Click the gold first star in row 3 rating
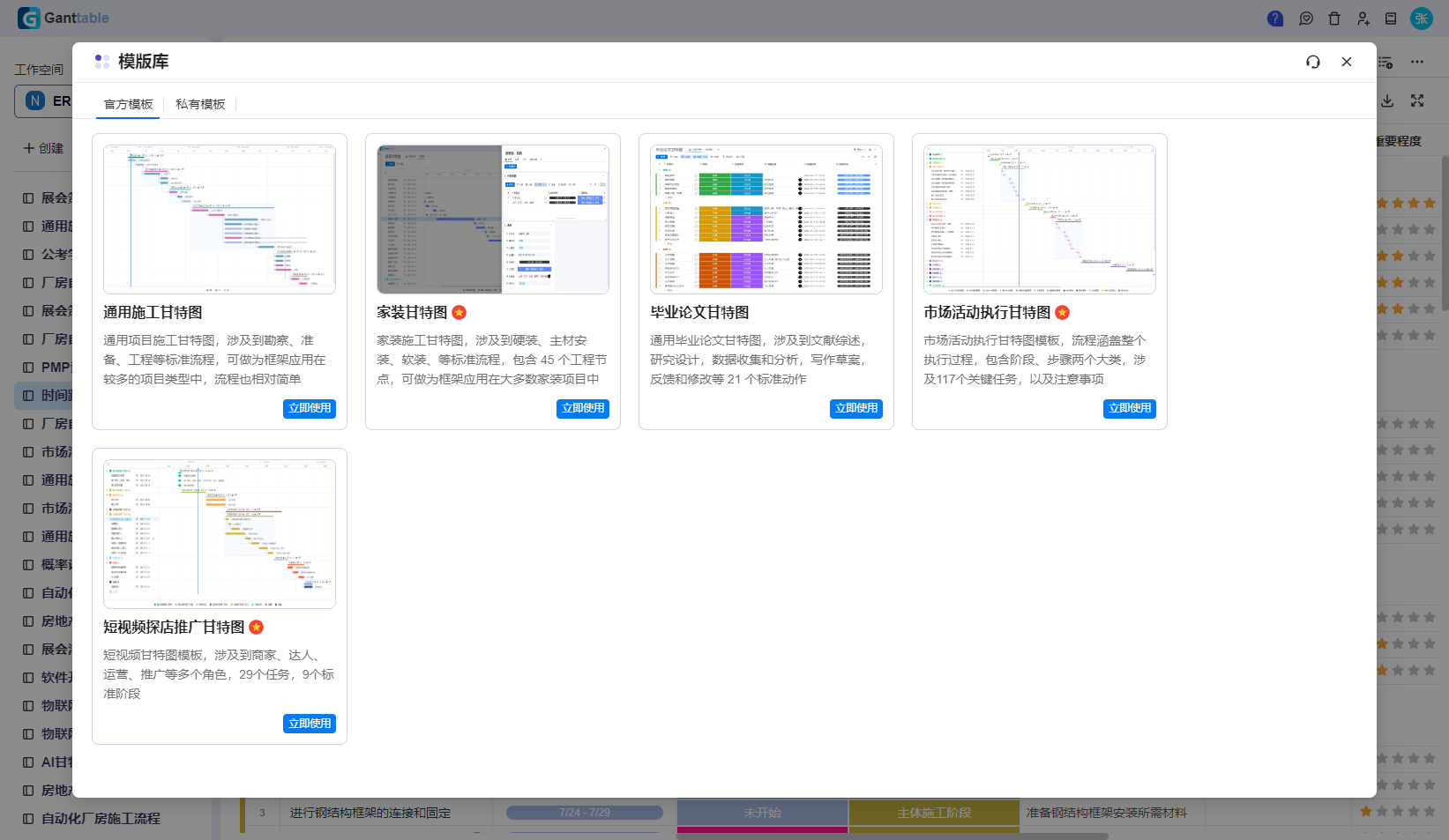 [x=1366, y=811]
